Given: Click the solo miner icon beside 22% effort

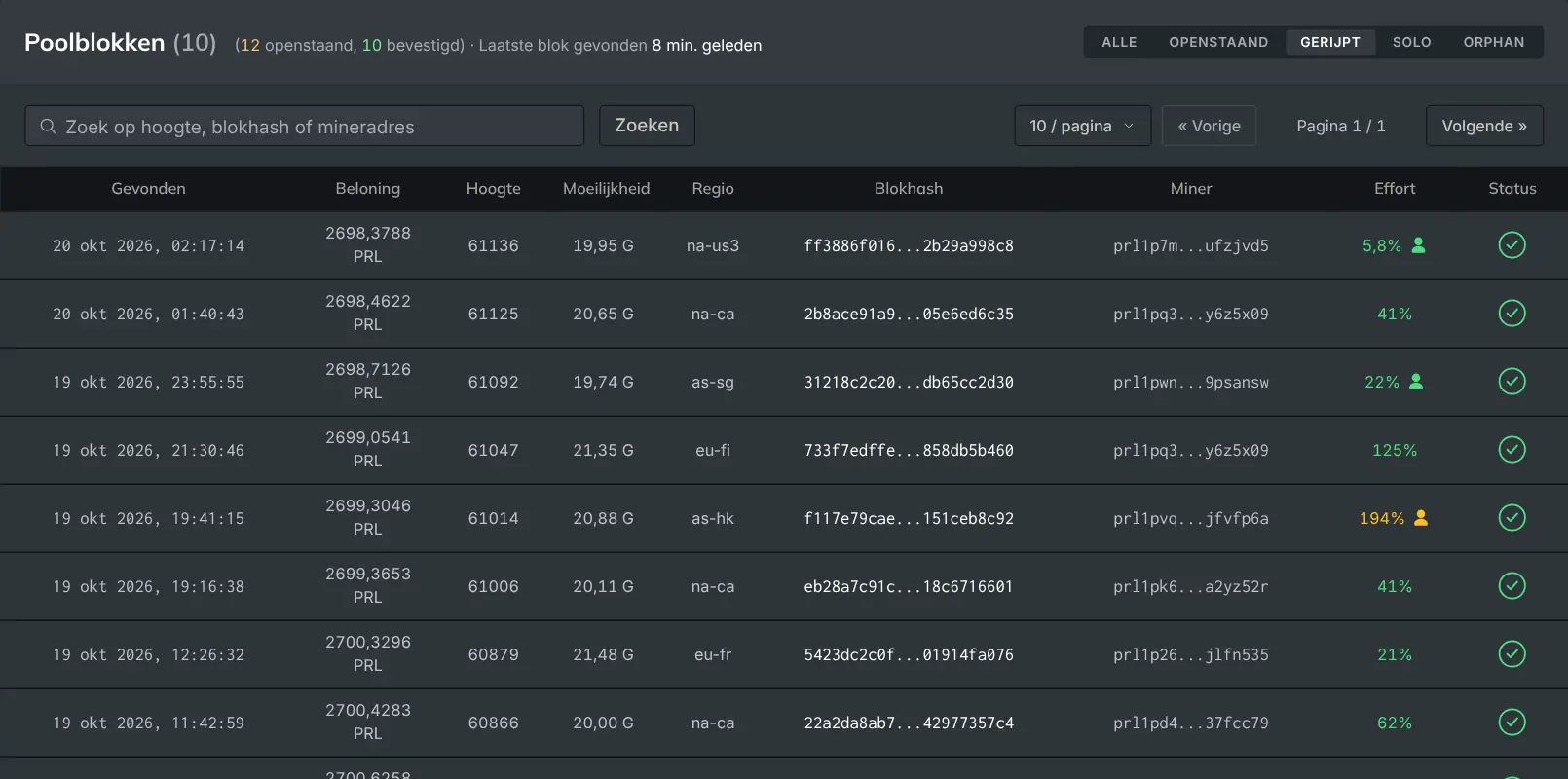Looking at the screenshot, I should [x=1416, y=382].
